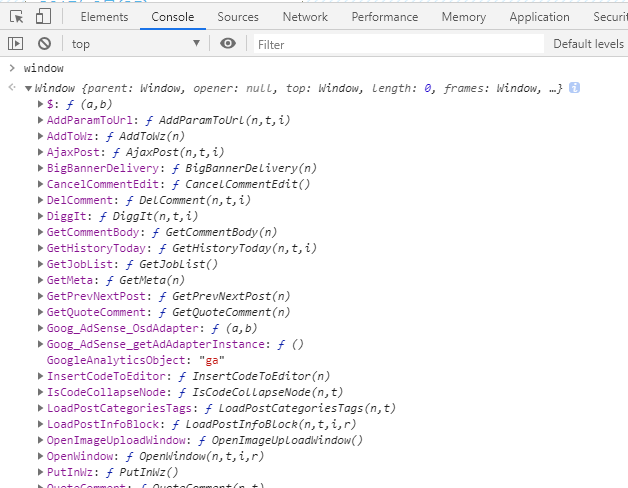The height and width of the screenshot is (488, 628).
Task: Select the Console tab
Action: tap(173, 17)
